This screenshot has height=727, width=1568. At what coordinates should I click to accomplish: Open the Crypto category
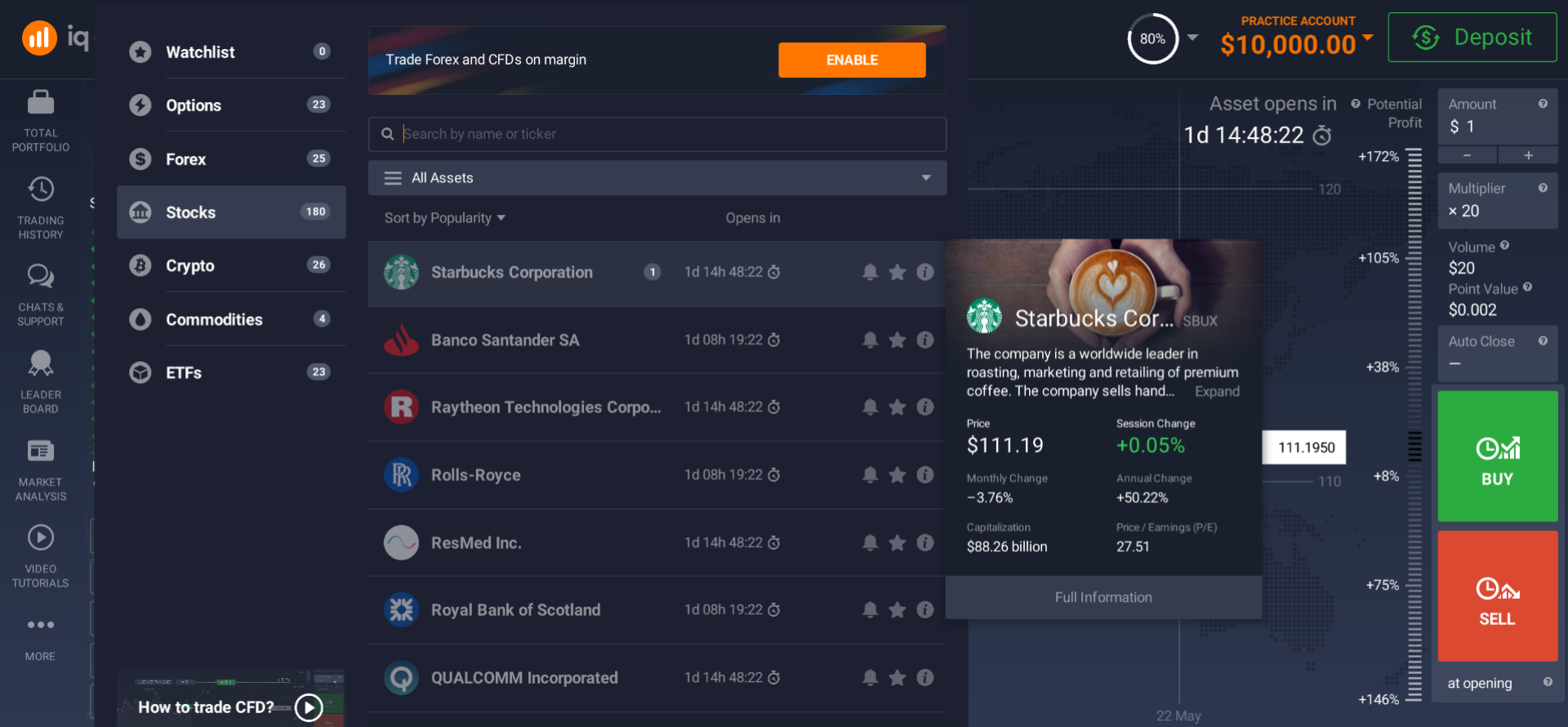pos(231,265)
